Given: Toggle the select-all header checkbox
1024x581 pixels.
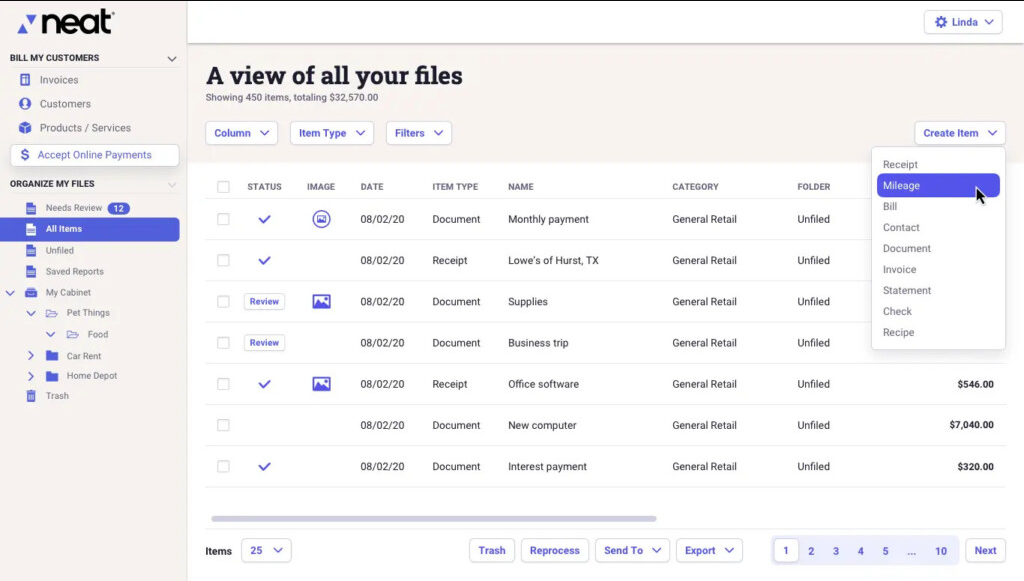Looking at the screenshot, I should [x=223, y=187].
